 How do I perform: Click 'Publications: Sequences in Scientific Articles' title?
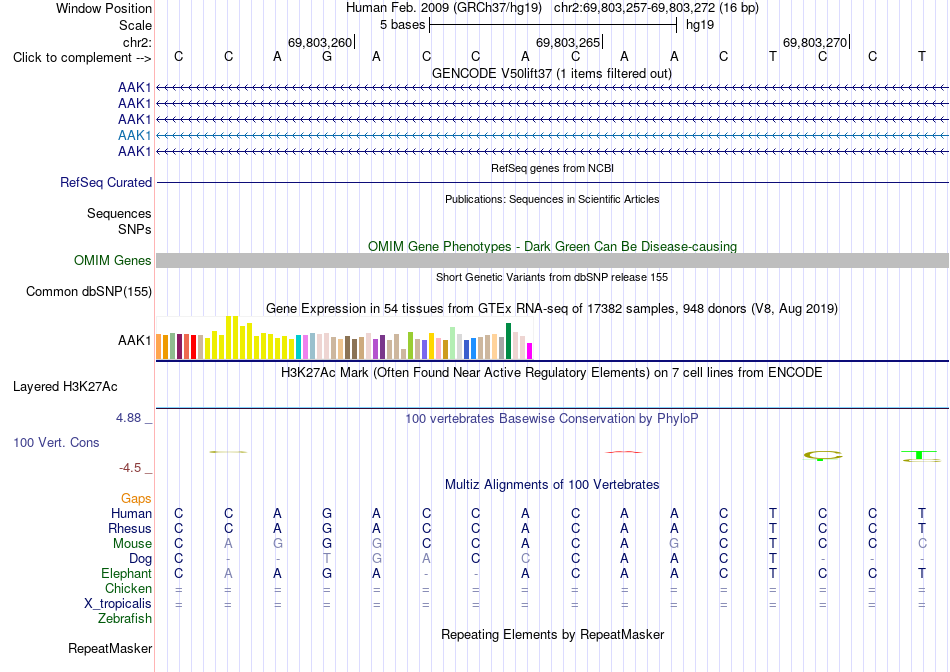552,199
